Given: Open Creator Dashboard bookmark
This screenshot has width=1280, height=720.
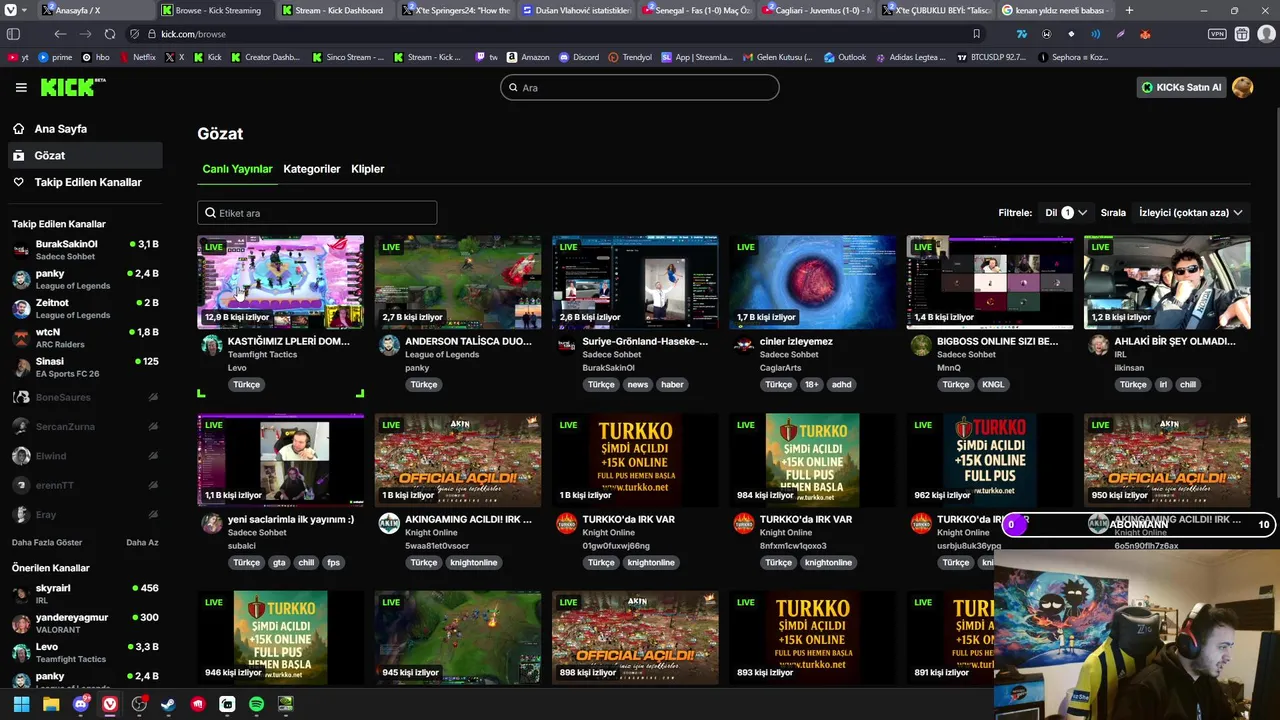Looking at the screenshot, I should coord(266,58).
